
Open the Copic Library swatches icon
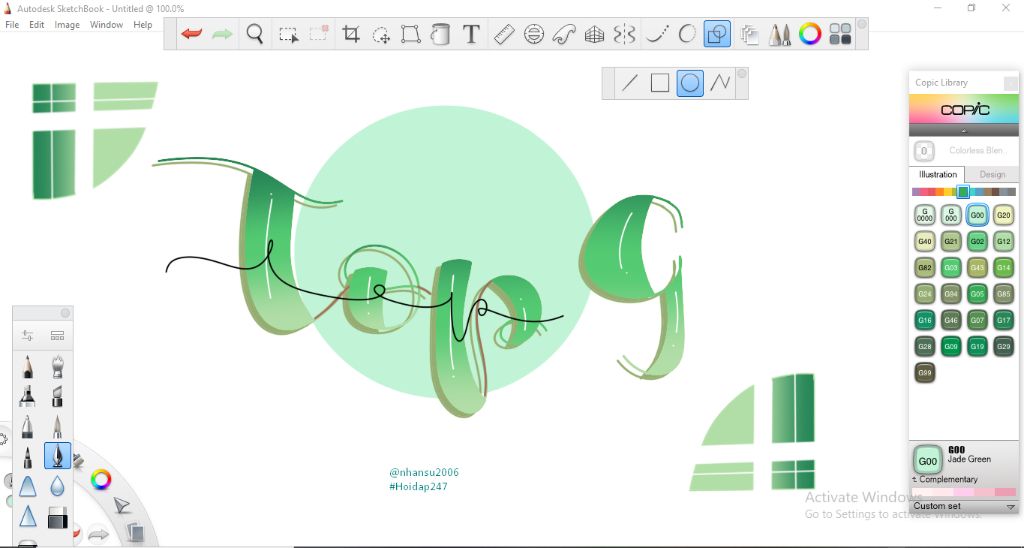(x=840, y=34)
